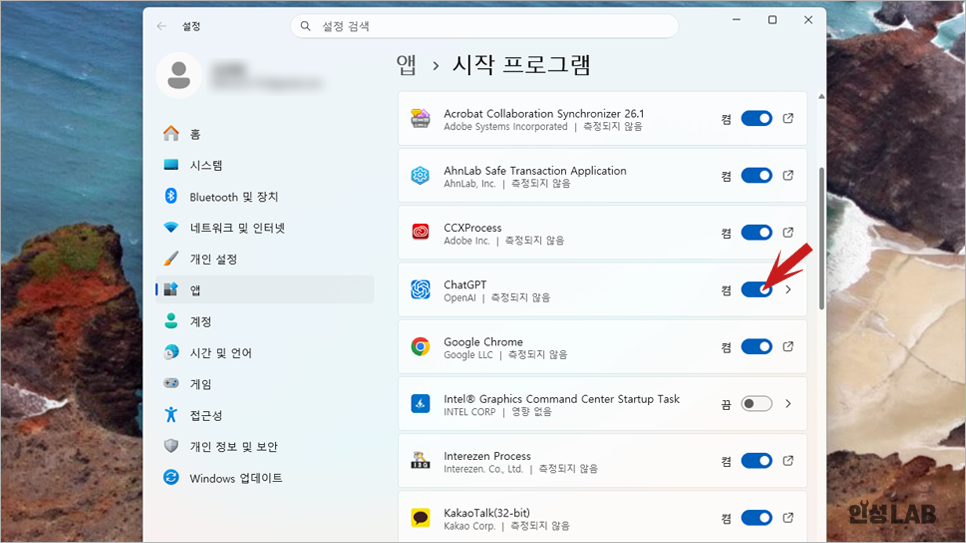Screen dimensions: 966x543
Task: Click the KakaoTalk app icon
Action: (420, 518)
